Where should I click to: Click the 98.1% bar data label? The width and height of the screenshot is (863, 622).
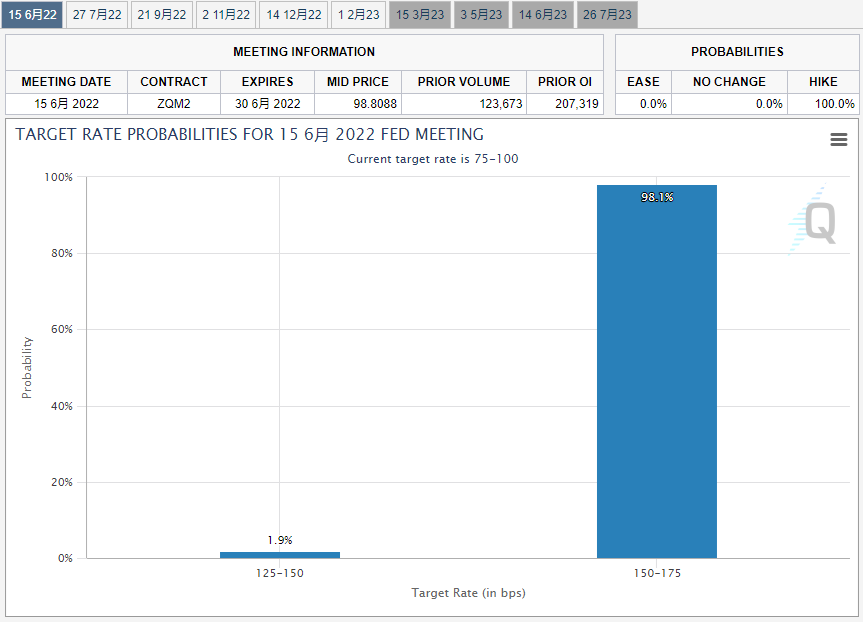(x=657, y=198)
